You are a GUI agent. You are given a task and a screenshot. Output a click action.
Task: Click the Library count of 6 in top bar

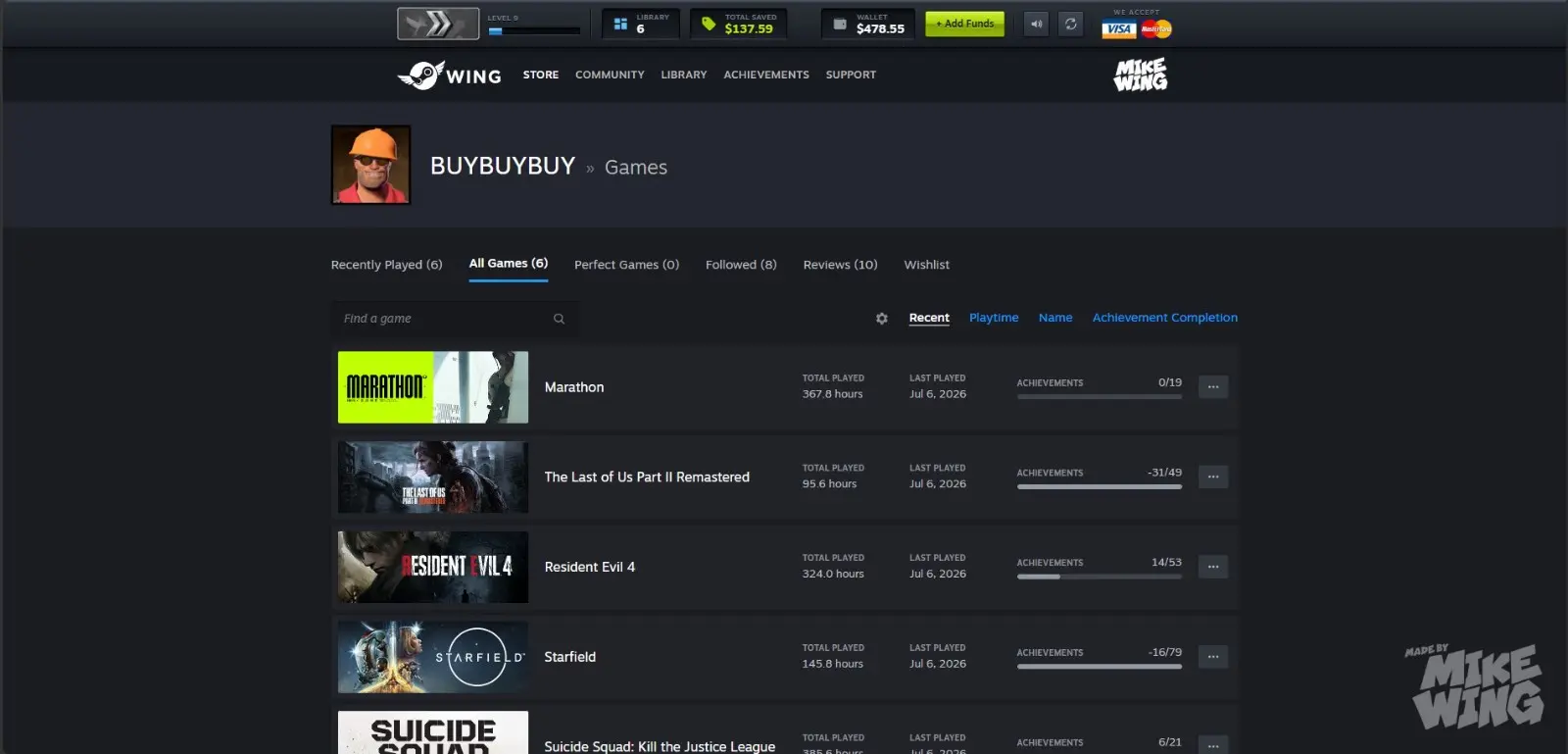point(641,29)
